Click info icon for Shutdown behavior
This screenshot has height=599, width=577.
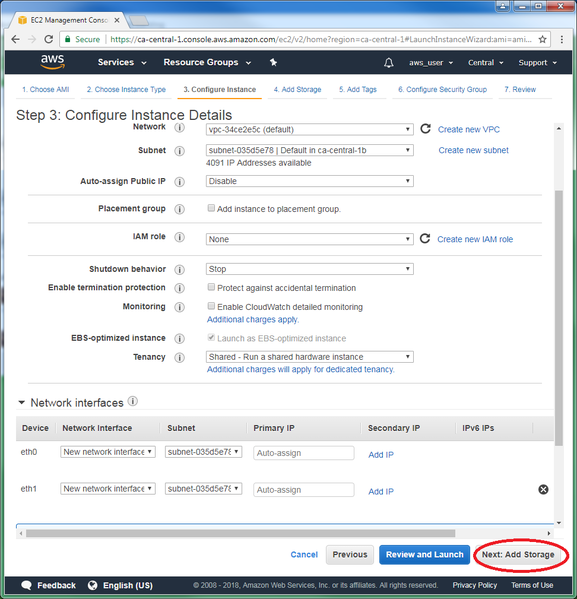click(180, 270)
